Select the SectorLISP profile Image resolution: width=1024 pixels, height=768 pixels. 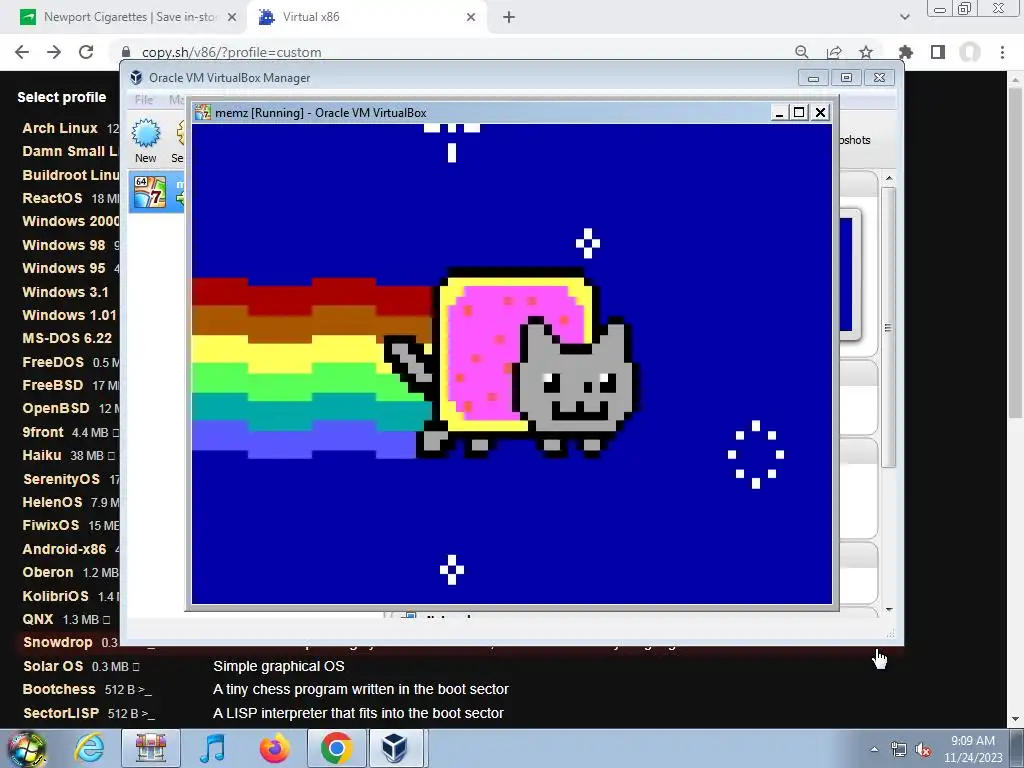(x=61, y=713)
